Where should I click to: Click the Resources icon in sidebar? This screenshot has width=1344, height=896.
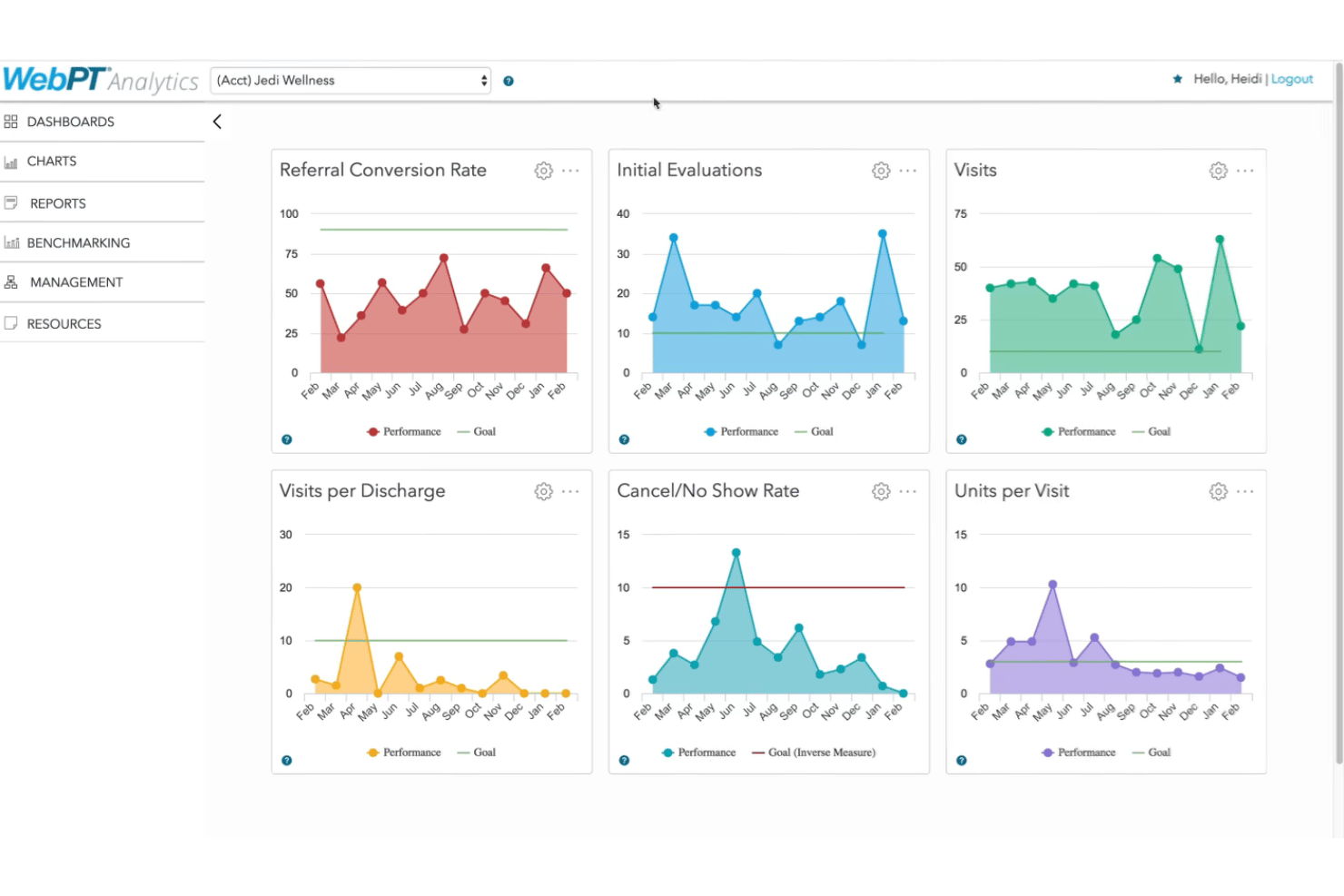(11, 323)
